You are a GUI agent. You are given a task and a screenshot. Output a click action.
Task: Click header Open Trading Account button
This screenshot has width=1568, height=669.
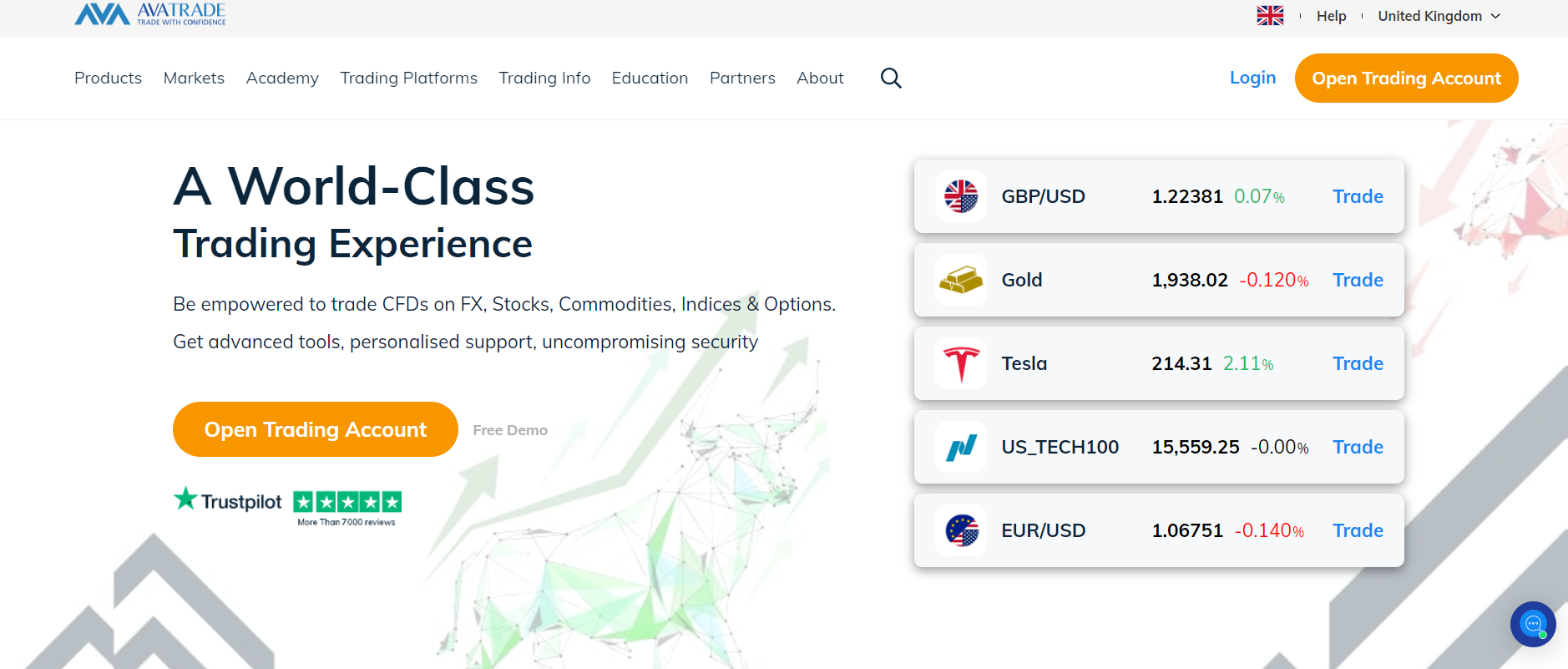pyautogui.click(x=1406, y=78)
